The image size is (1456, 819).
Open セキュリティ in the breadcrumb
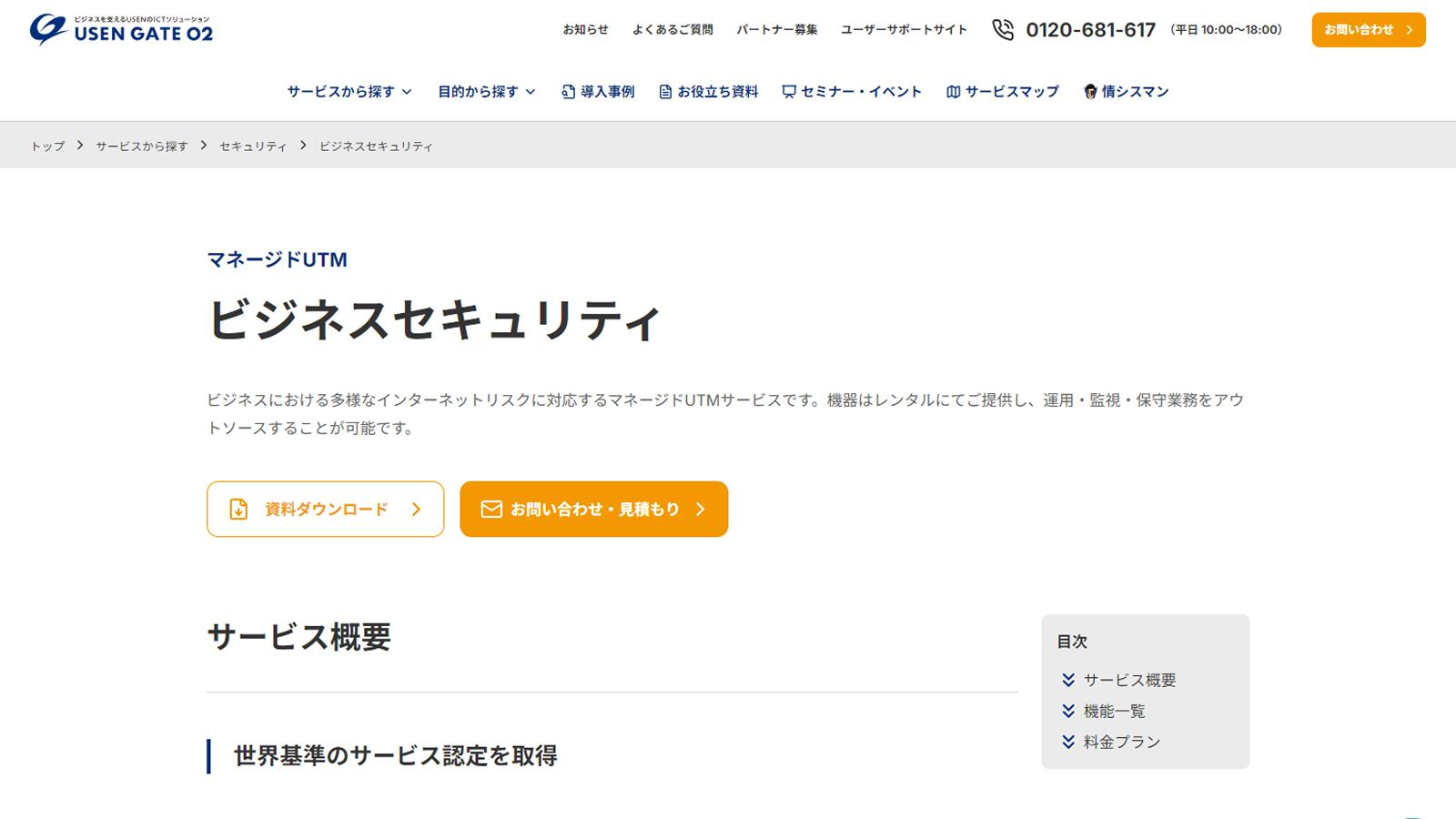click(x=253, y=147)
